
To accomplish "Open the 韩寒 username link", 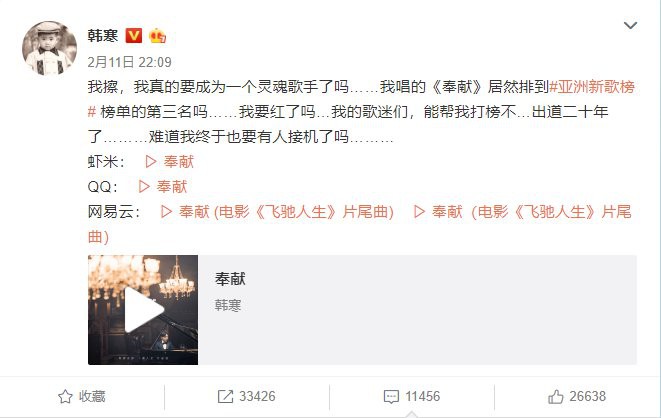I will (103, 36).
